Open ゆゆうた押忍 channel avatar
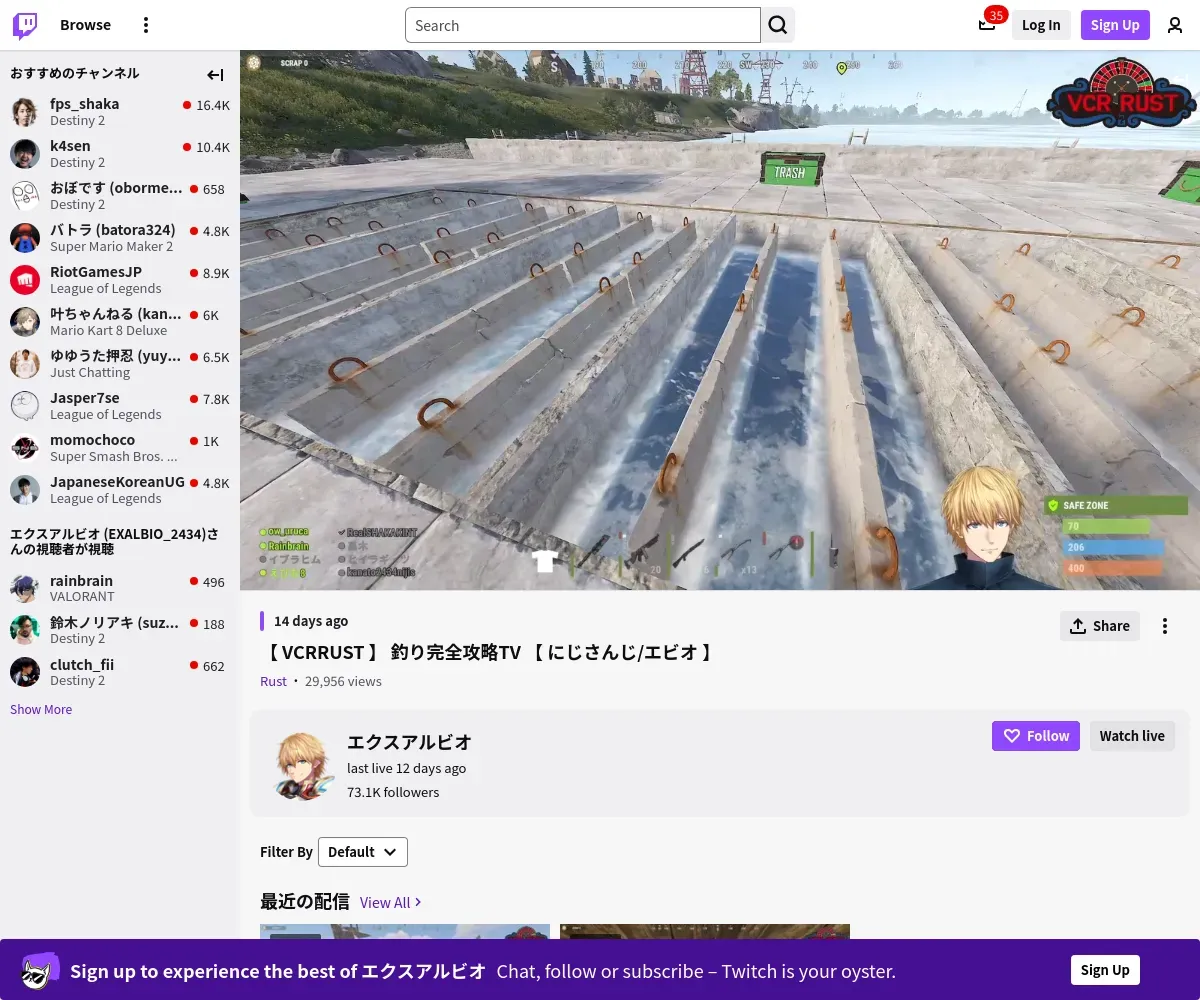The width and height of the screenshot is (1200, 1000). (25, 363)
